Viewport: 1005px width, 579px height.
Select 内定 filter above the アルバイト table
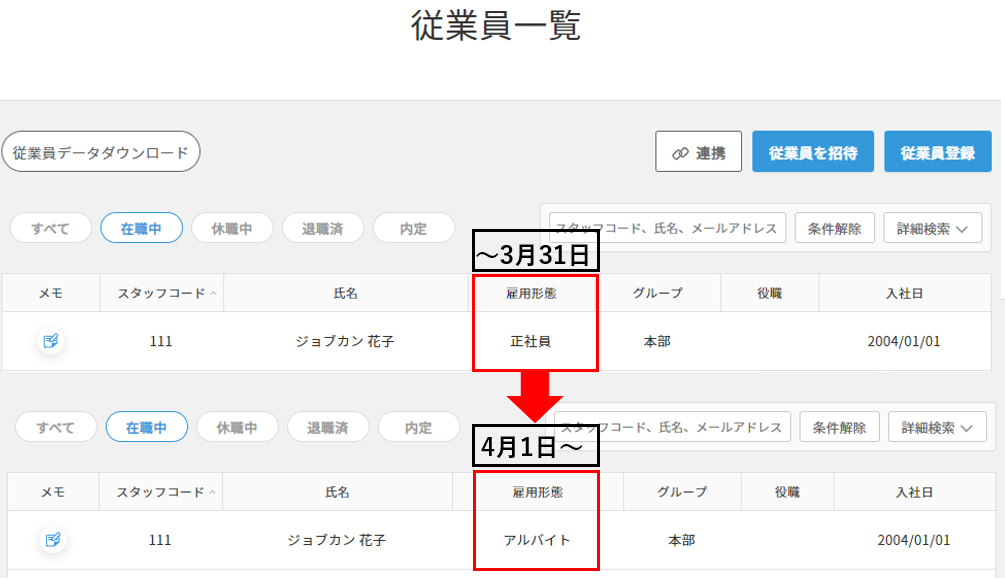418,427
